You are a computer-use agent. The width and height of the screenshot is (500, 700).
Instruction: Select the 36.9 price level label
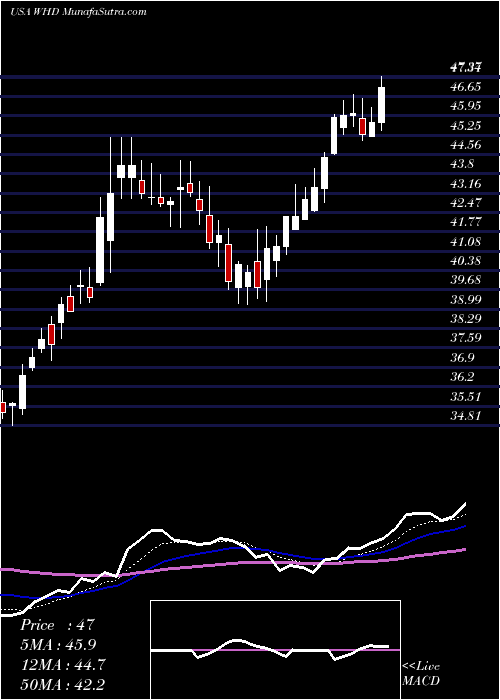[462, 358]
